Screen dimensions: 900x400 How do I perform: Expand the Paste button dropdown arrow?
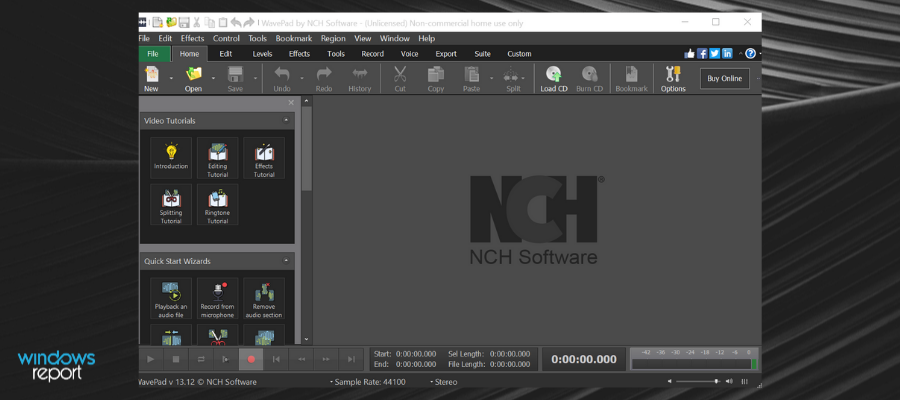click(x=491, y=78)
